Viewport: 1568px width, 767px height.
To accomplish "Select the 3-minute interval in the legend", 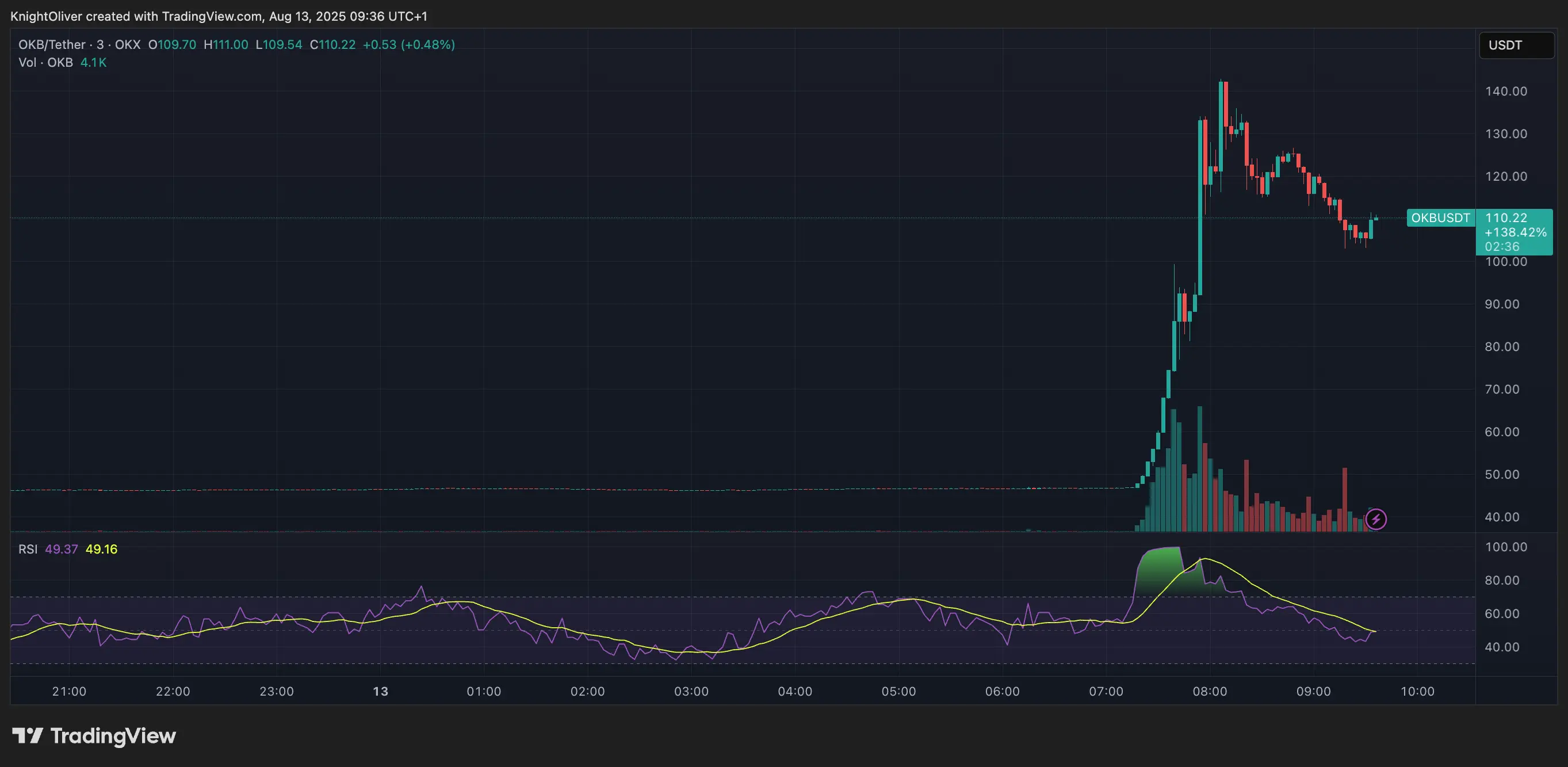I will (x=101, y=44).
